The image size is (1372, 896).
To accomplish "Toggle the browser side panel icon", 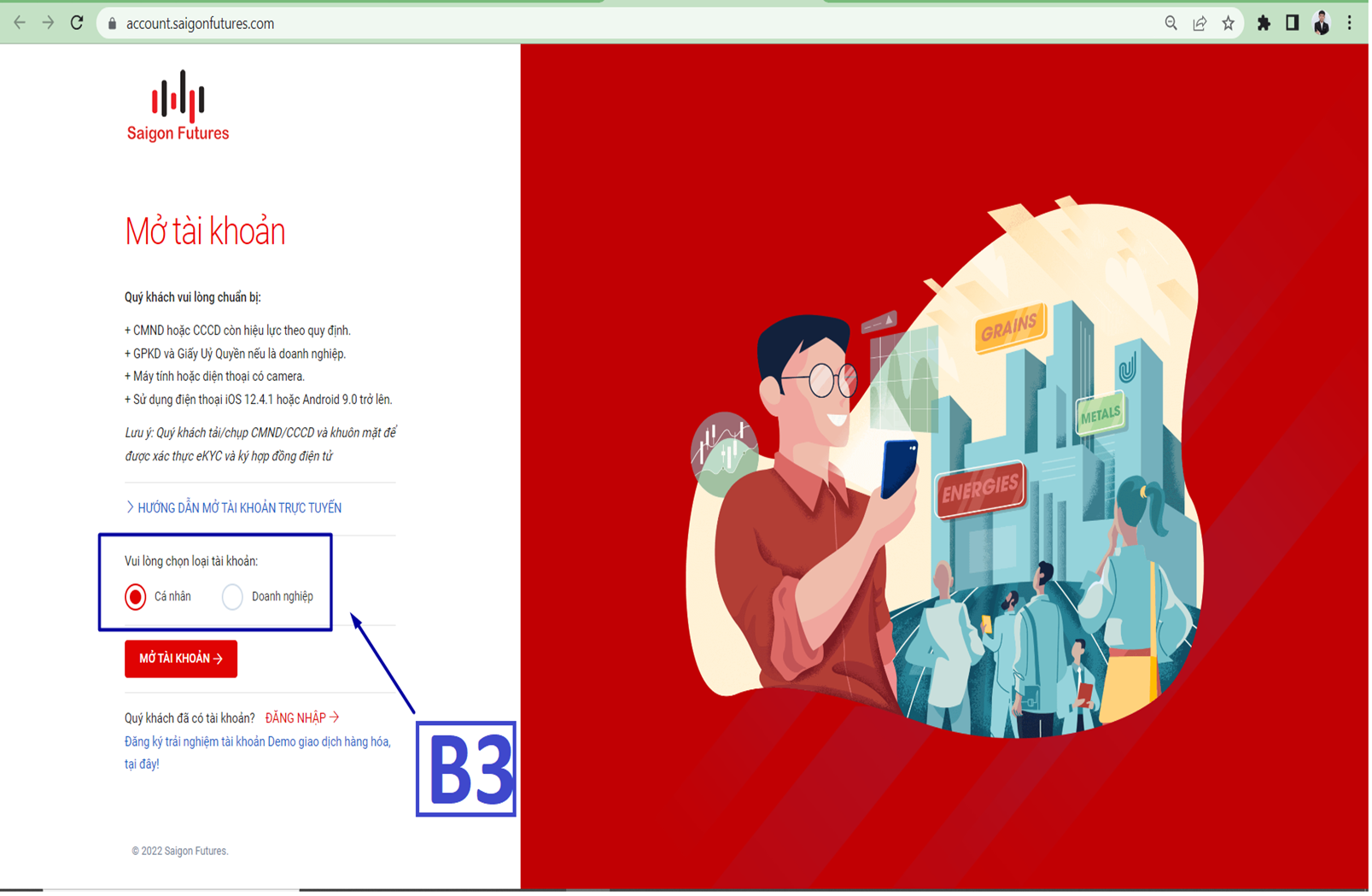I will coord(1292,23).
